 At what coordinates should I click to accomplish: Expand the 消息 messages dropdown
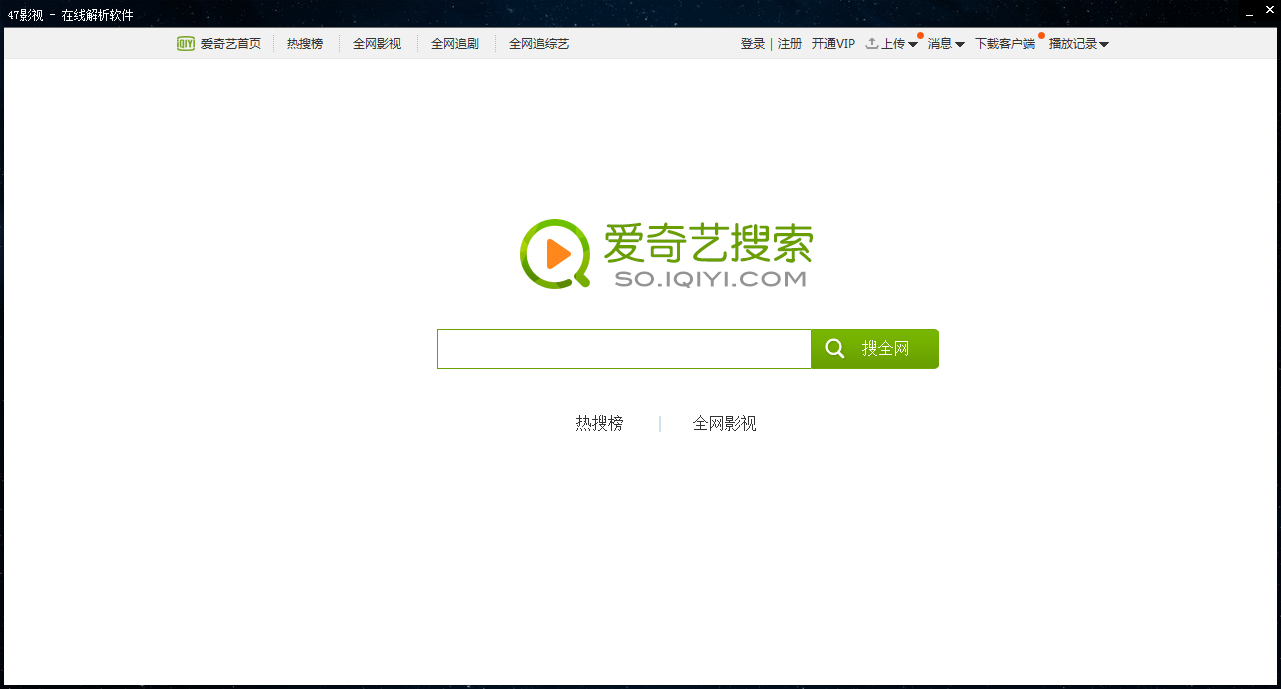[x=945, y=44]
